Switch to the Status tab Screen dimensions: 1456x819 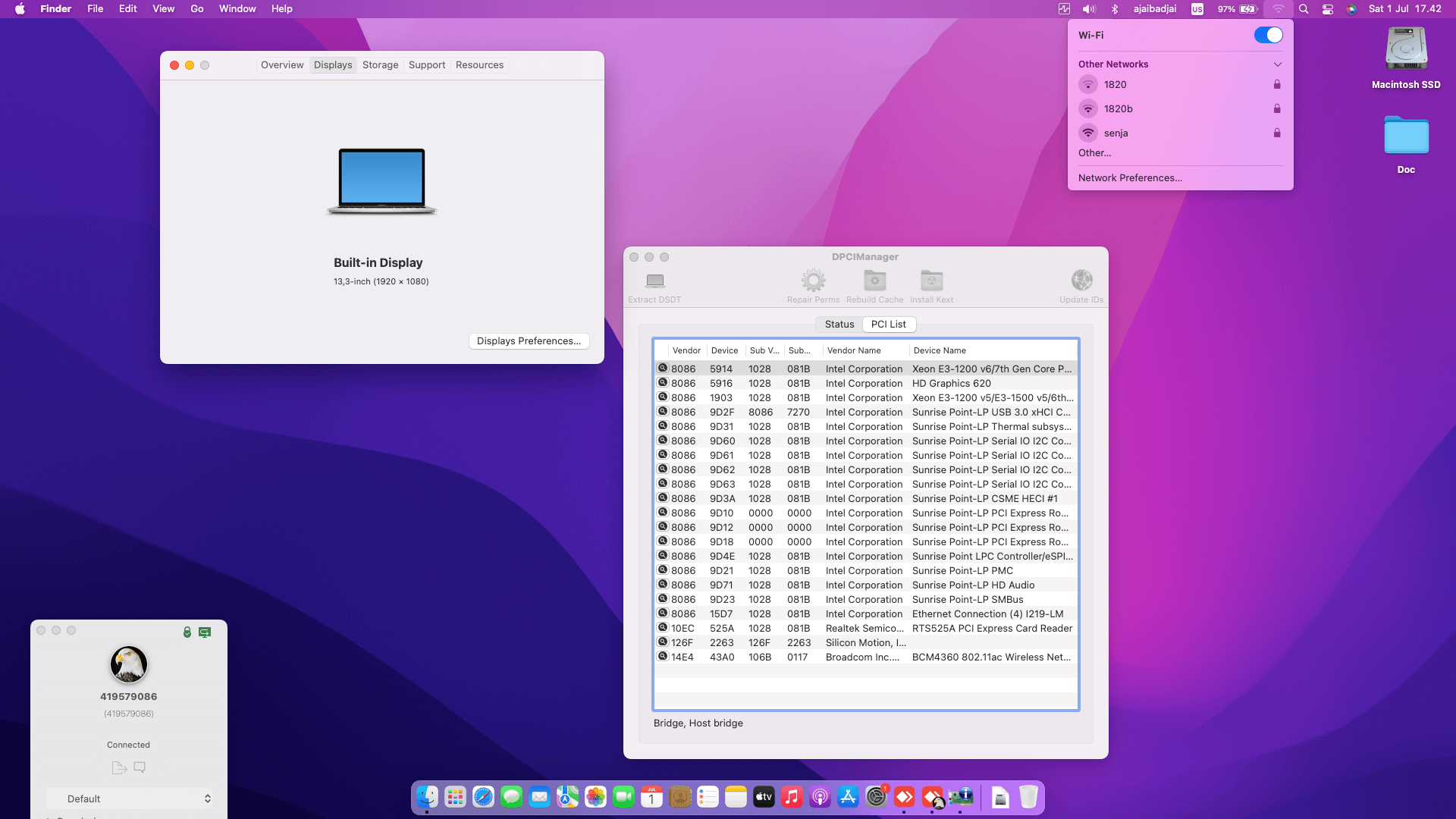839,324
